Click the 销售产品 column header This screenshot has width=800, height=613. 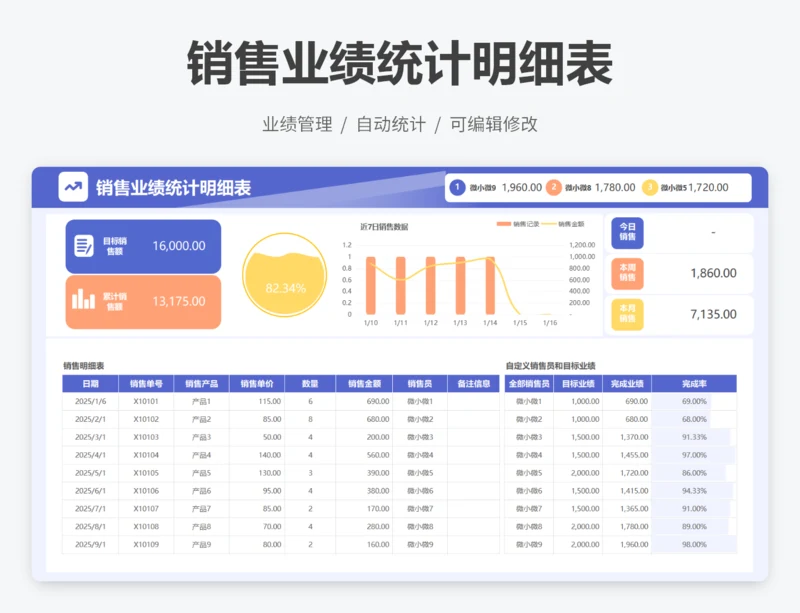pos(202,384)
